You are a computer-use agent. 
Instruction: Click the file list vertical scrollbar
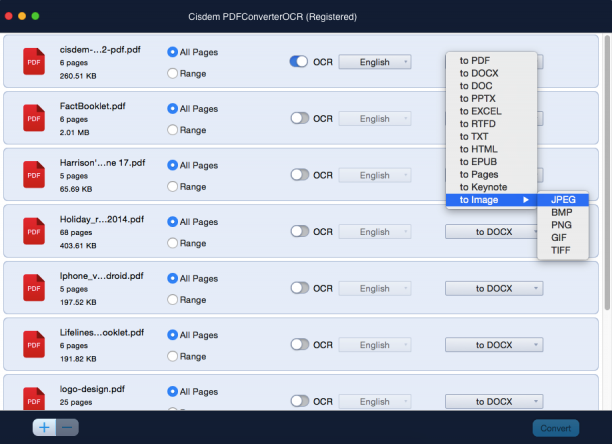[607, 172]
